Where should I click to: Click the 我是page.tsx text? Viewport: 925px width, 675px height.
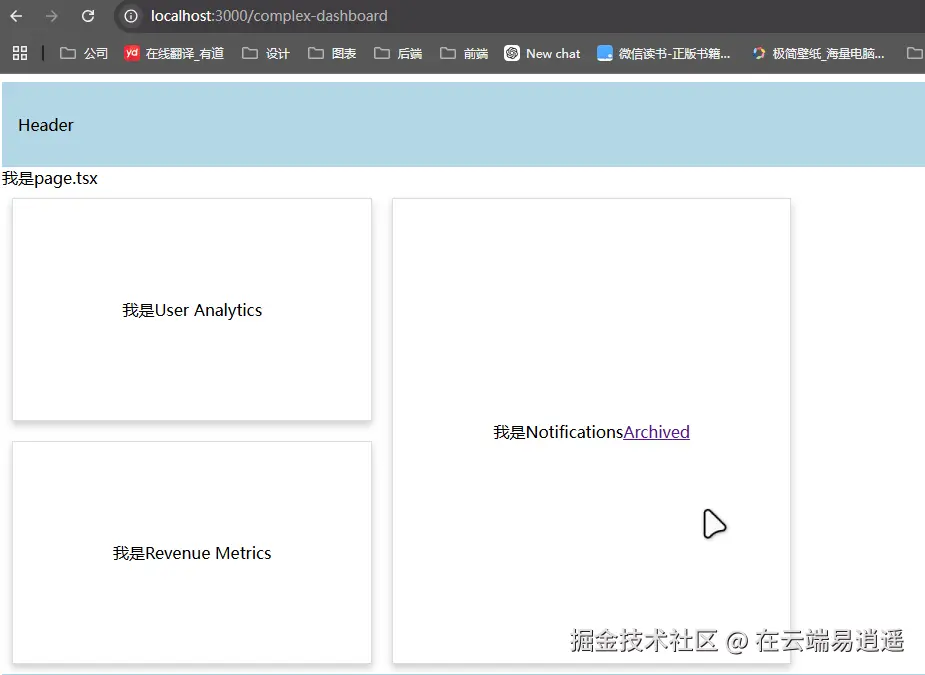point(50,178)
